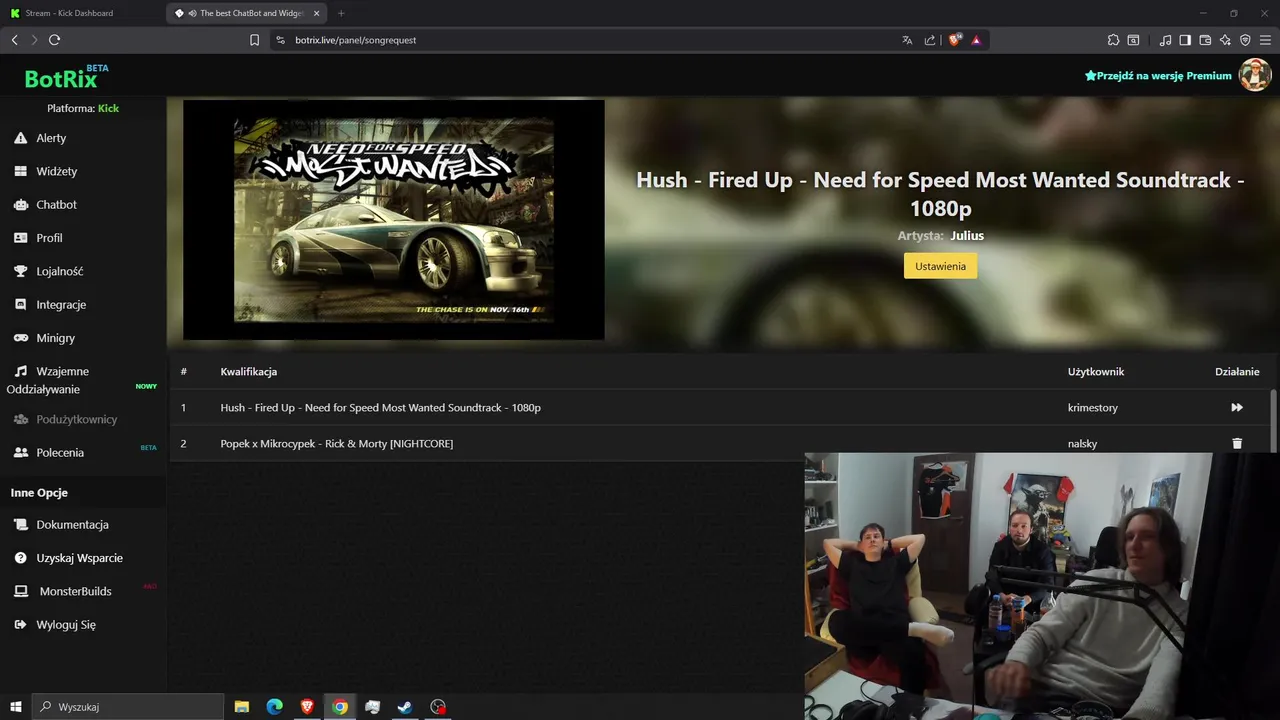Reload the current page

pyautogui.click(x=54, y=40)
